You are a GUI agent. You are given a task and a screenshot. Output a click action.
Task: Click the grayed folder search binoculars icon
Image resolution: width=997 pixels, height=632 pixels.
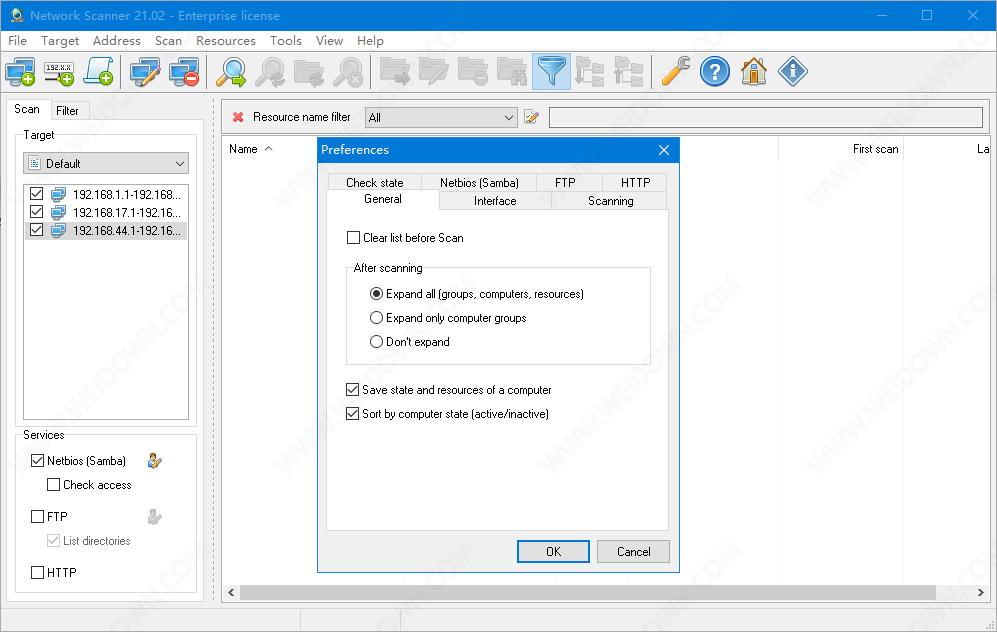click(512, 72)
